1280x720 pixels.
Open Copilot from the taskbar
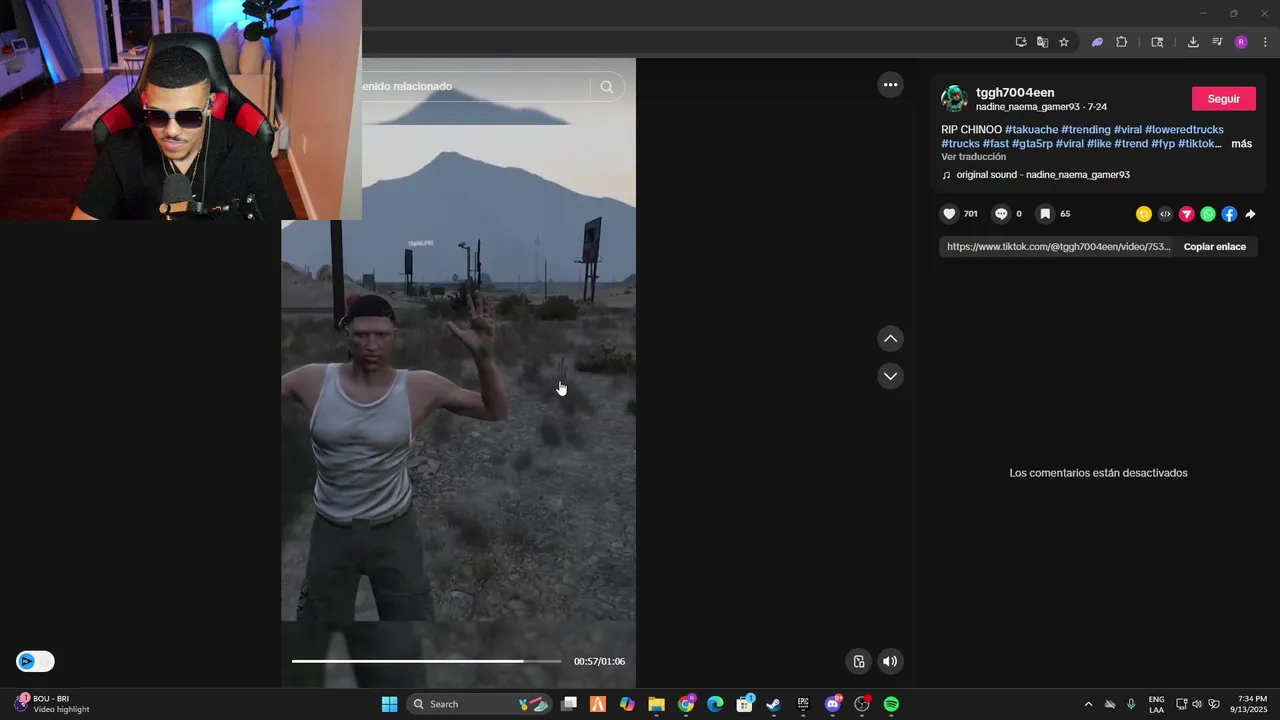click(x=627, y=704)
